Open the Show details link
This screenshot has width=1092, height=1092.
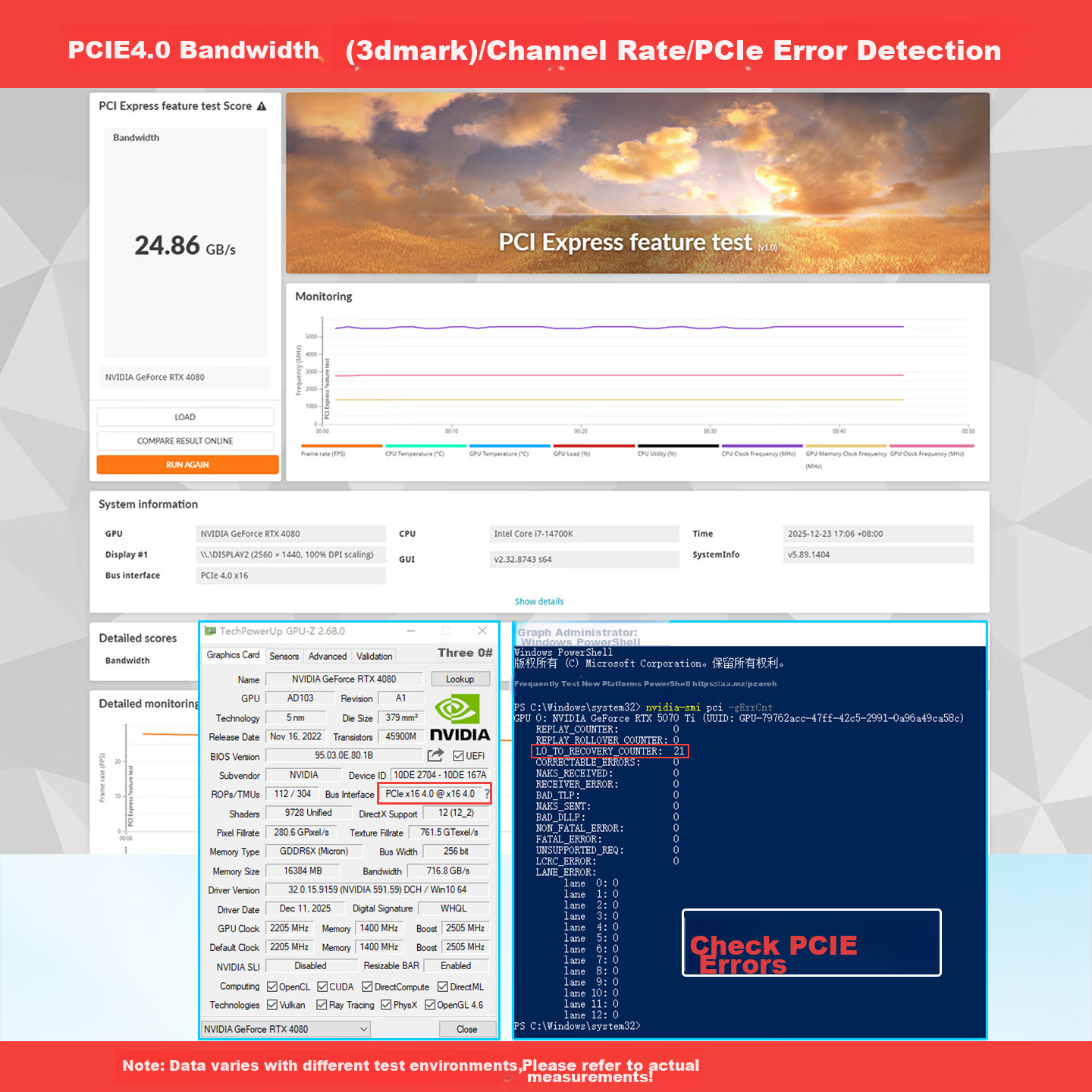coord(539,601)
